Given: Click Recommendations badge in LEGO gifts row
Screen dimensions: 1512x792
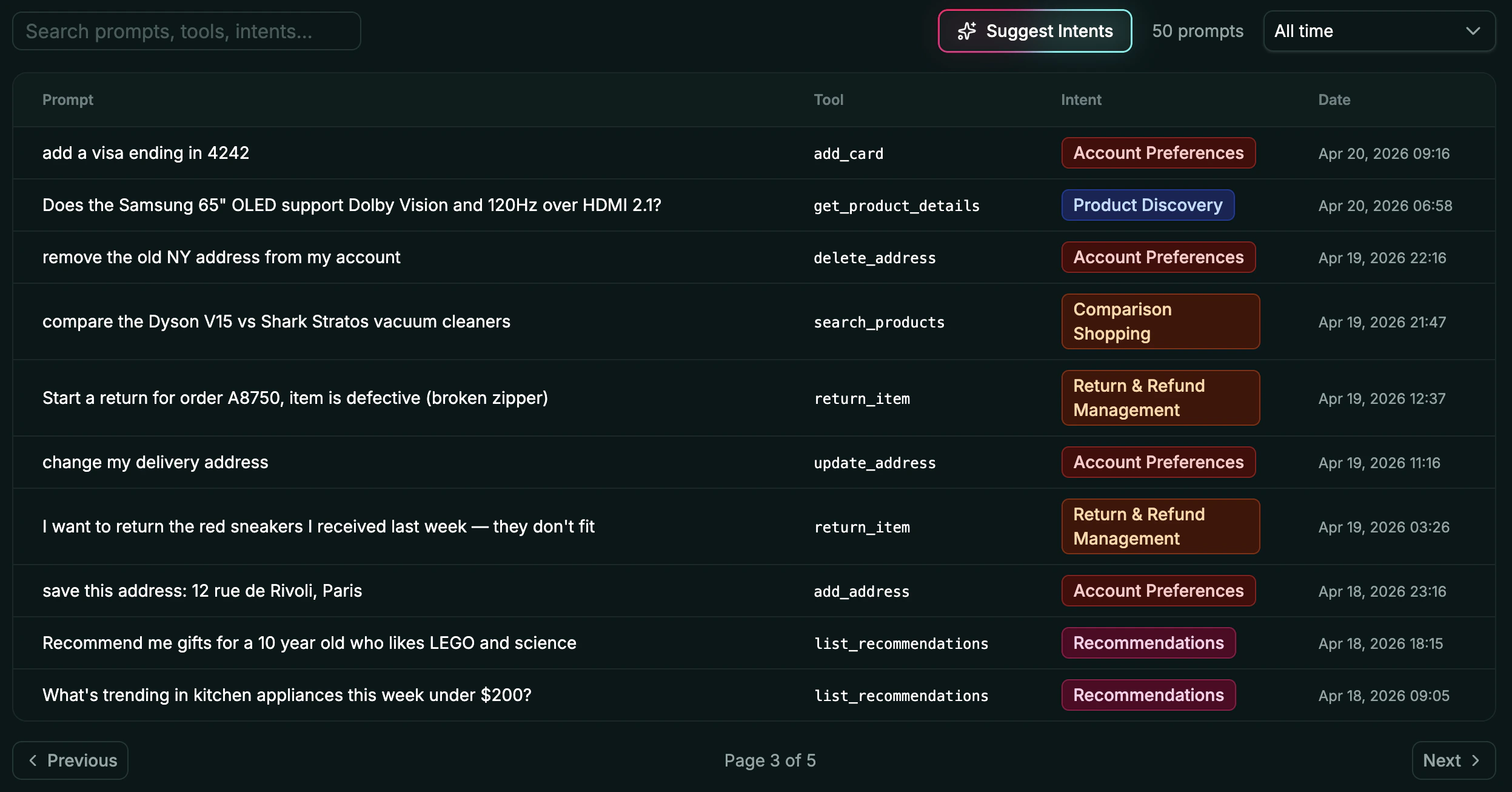Looking at the screenshot, I should (x=1148, y=643).
